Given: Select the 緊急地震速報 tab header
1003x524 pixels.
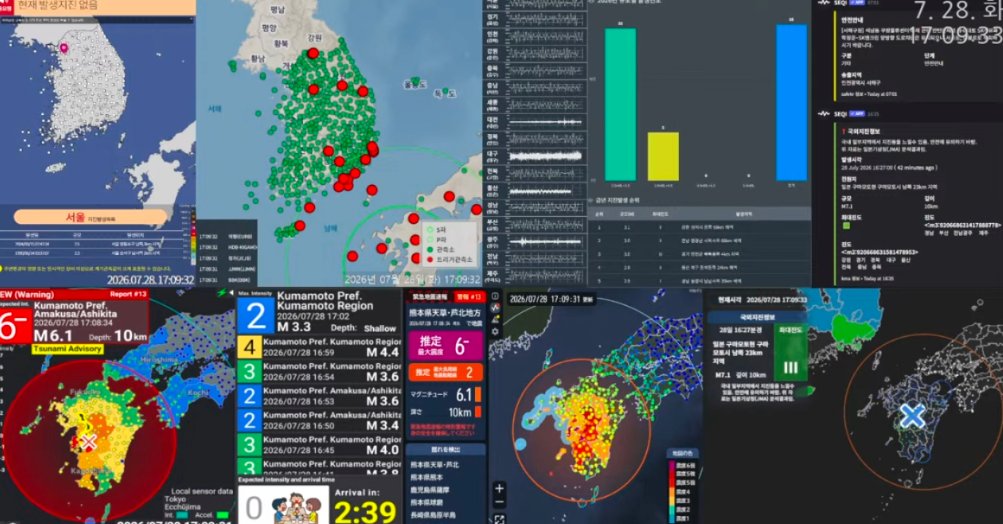Looking at the screenshot, I should [429, 297].
